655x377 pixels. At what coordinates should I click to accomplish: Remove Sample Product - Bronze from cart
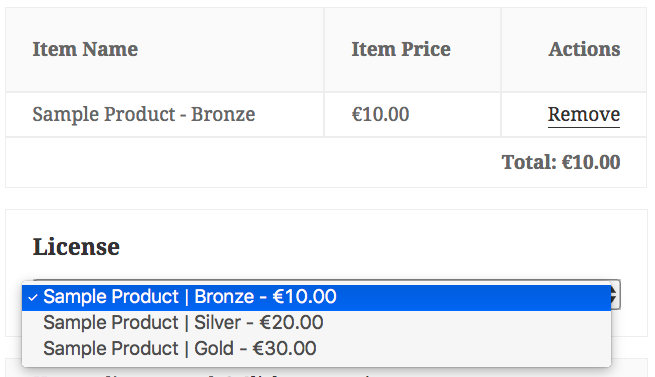(584, 114)
